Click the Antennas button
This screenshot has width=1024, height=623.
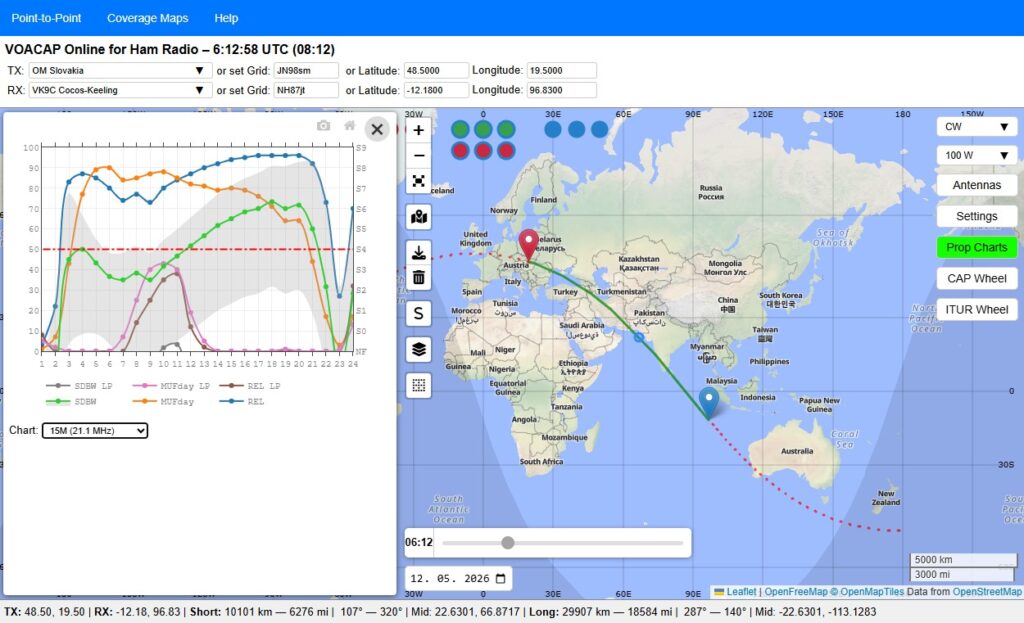click(x=977, y=185)
